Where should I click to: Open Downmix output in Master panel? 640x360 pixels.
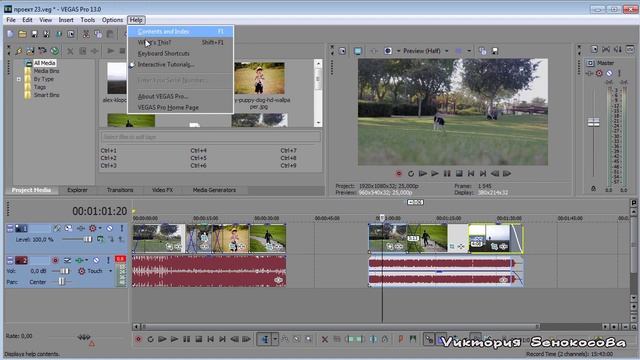coord(606,49)
